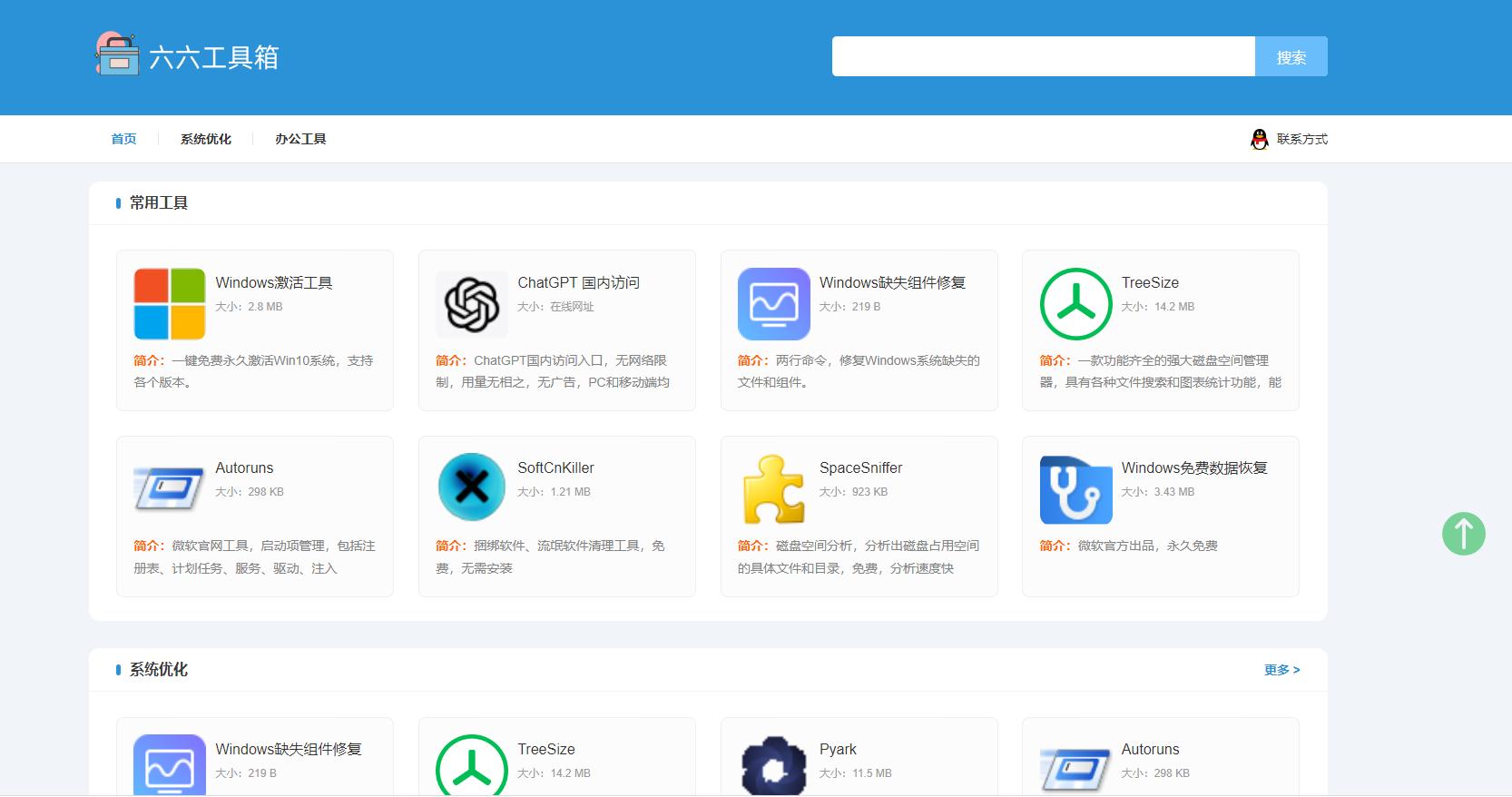The height and width of the screenshot is (797, 1512).
Task: Open the Windows免费数据恢复 title link
Action: 1194,467
